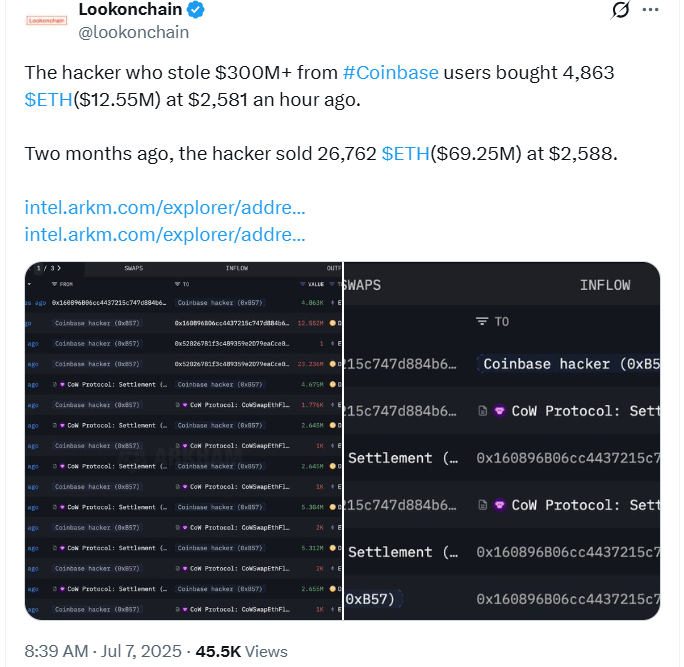The width and height of the screenshot is (684, 667).
Task: Select the SWAPS tab in left image
Action: (x=133, y=268)
